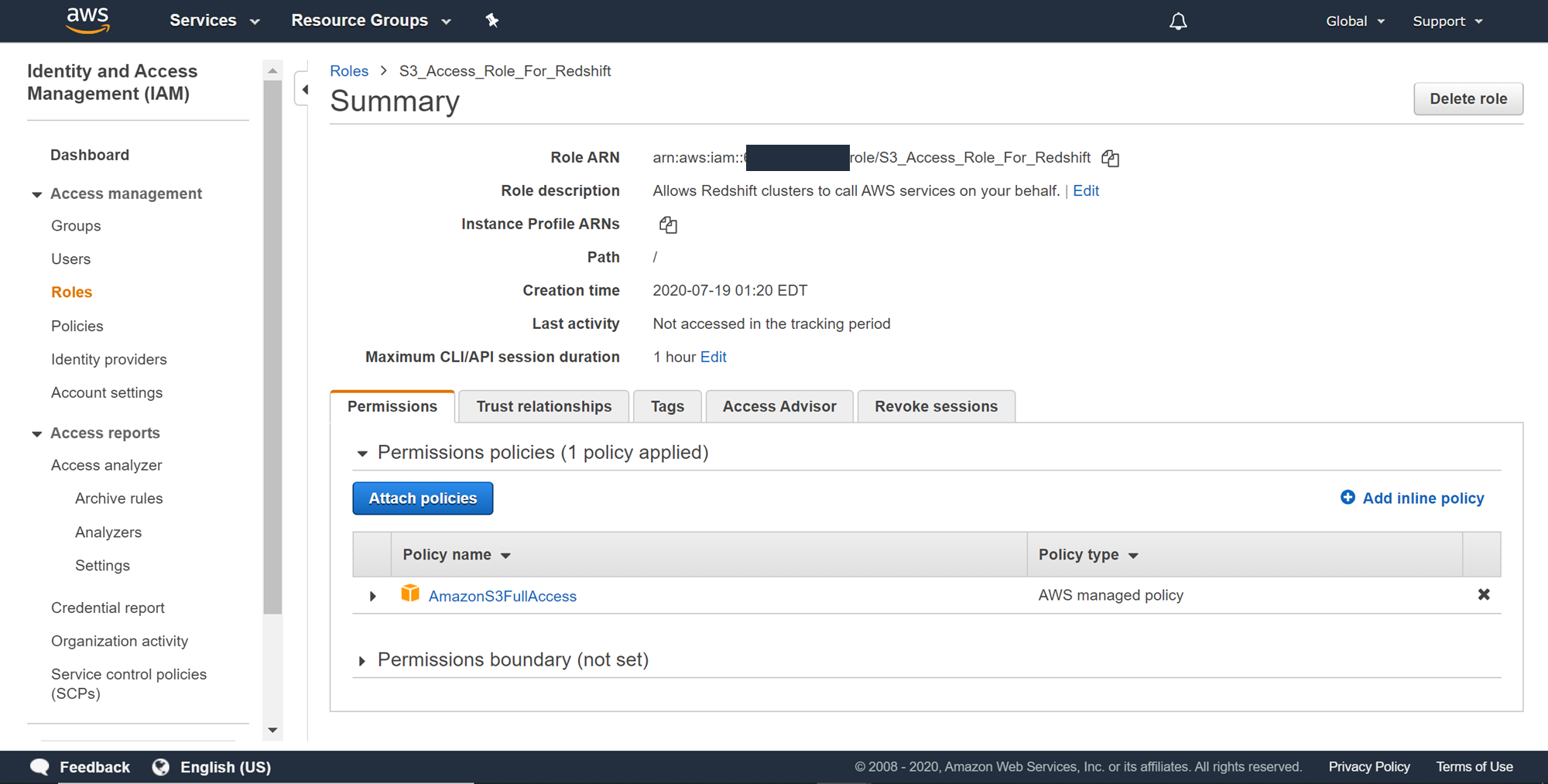
Task: Open Analyzers page
Action: [108, 532]
